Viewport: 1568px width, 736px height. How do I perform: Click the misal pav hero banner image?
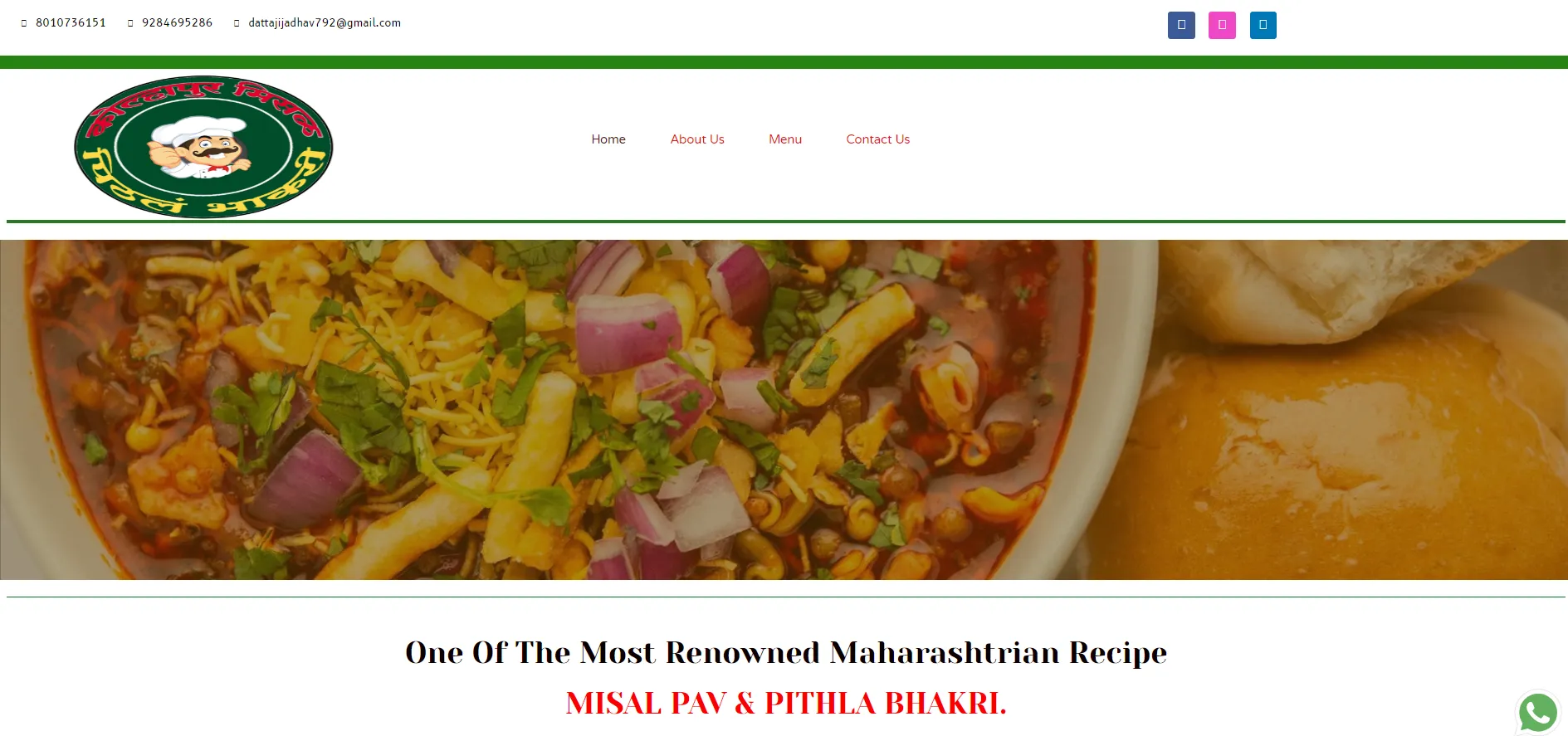click(x=784, y=410)
